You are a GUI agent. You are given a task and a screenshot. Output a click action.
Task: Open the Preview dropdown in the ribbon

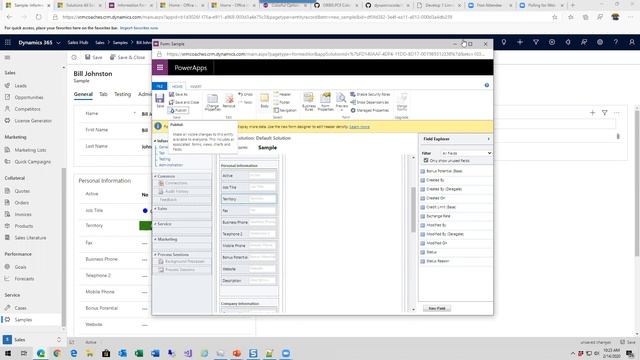click(x=341, y=102)
